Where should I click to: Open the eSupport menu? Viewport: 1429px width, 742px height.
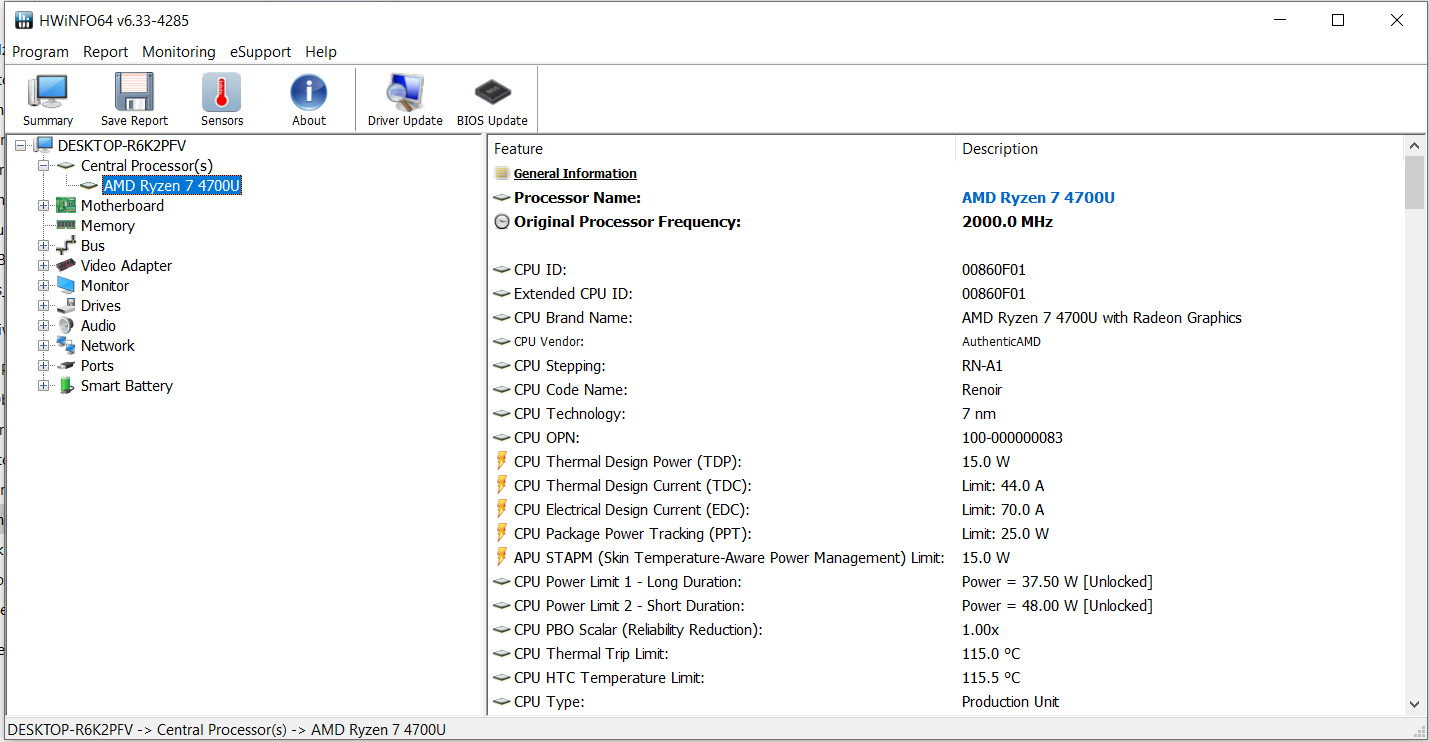[x=260, y=52]
